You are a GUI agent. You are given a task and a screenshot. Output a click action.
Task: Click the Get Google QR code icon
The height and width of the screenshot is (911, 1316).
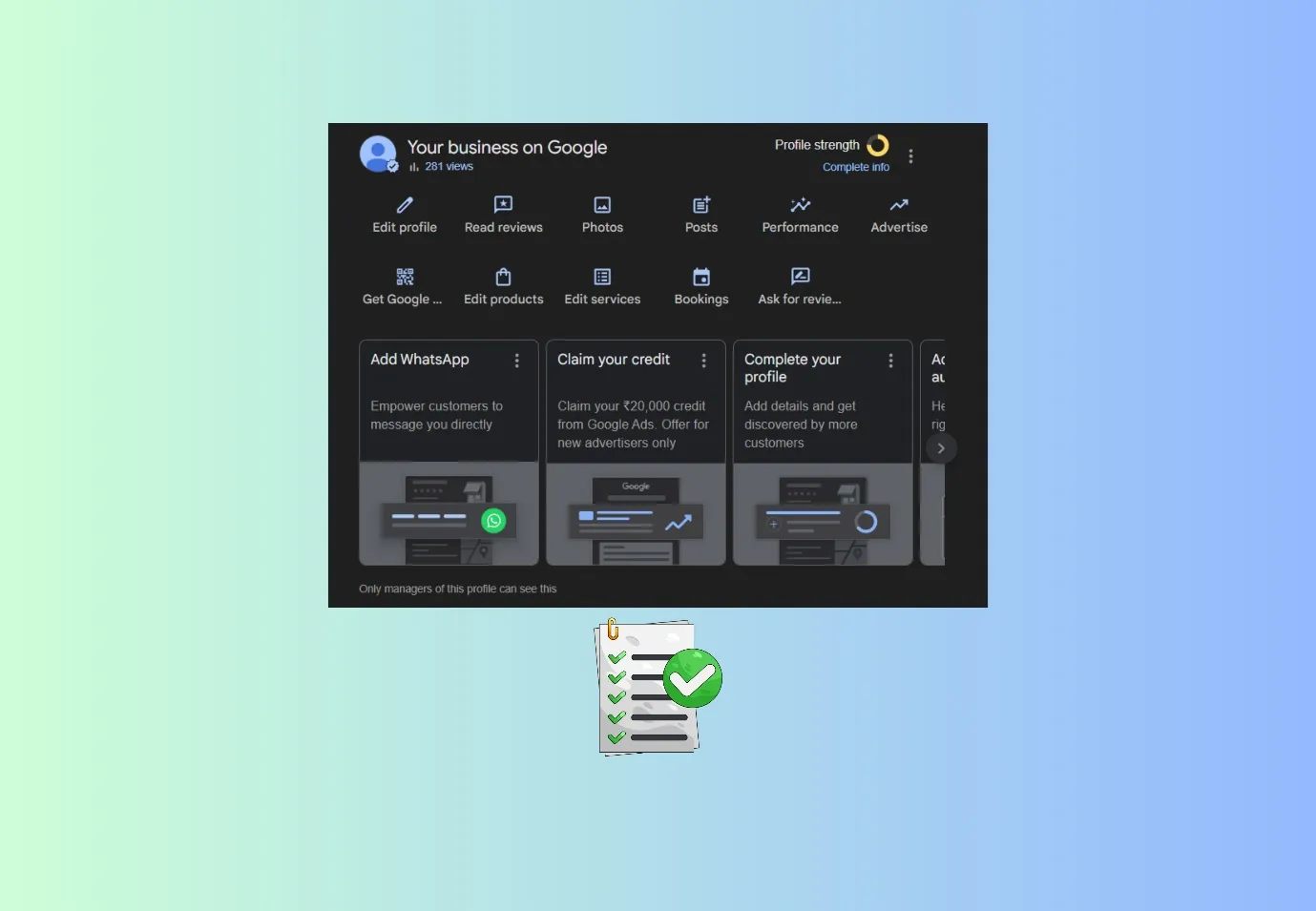click(405, 277)
